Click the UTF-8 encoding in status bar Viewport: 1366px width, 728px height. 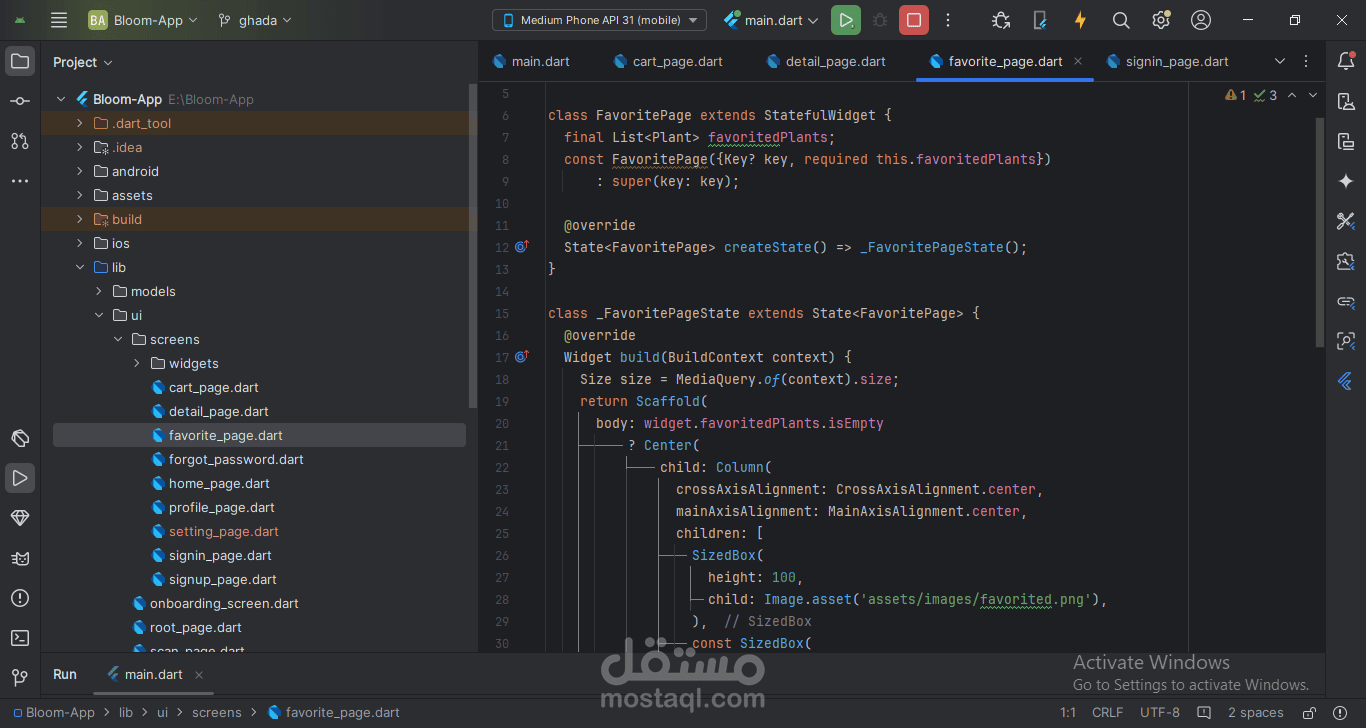pyautogui.click(x=1160, y=713)
